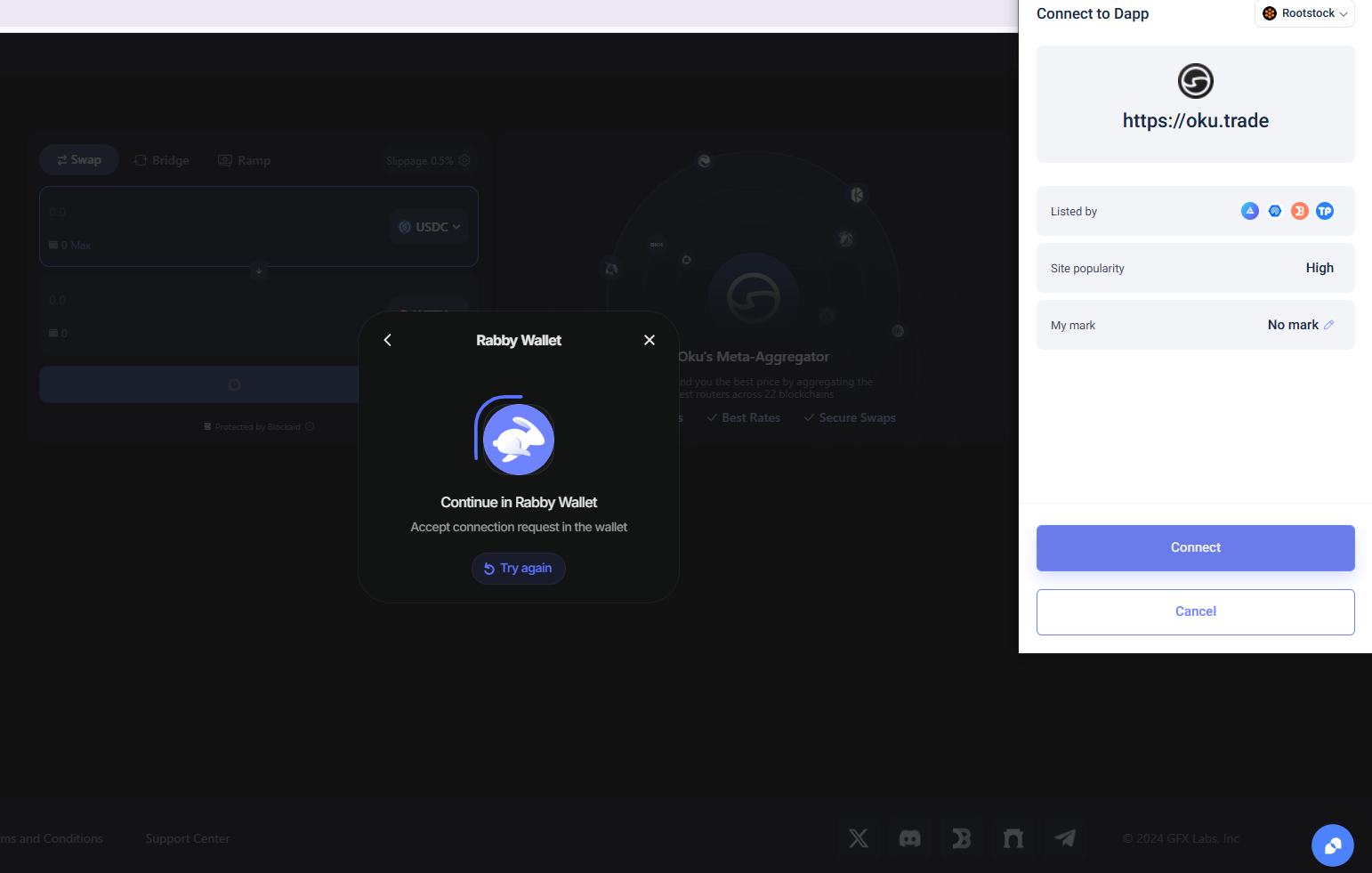Open the Telegram footer link
The image size is (1372, 873).
[x=1065, y=838]
